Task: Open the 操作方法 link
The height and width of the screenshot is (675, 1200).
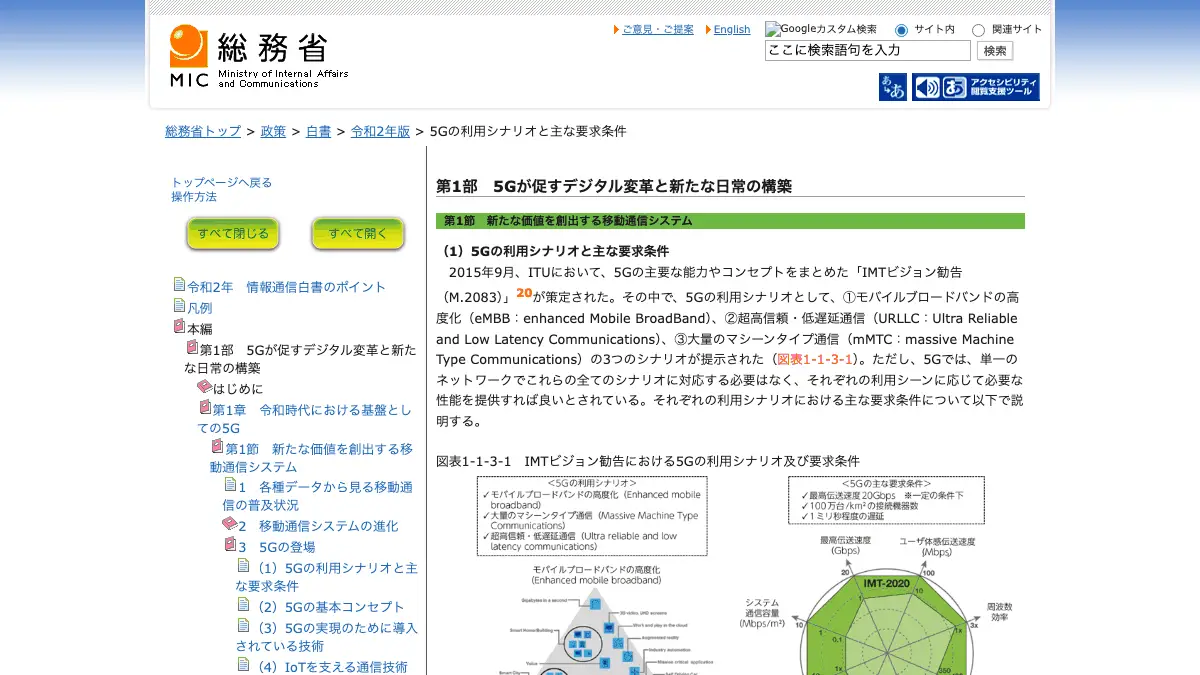Action: pyautogui.click(x=194, y=196)
